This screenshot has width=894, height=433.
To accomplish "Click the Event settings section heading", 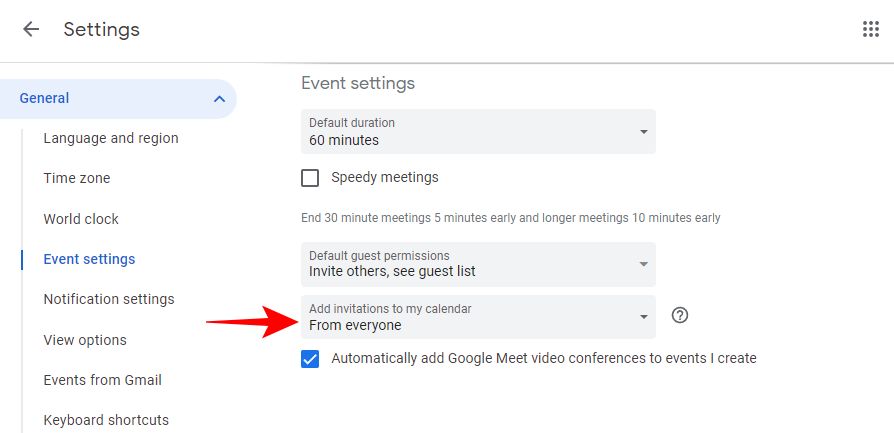I will point(358,82).
